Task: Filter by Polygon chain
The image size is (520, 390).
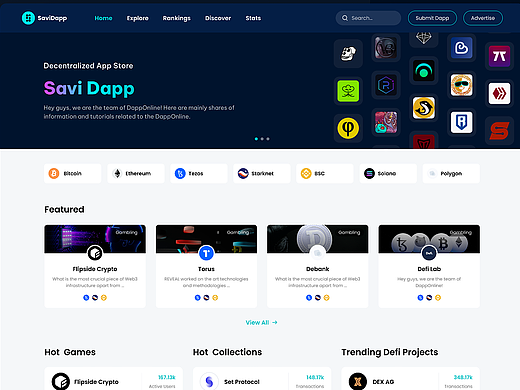Action: tap(451, 173)
